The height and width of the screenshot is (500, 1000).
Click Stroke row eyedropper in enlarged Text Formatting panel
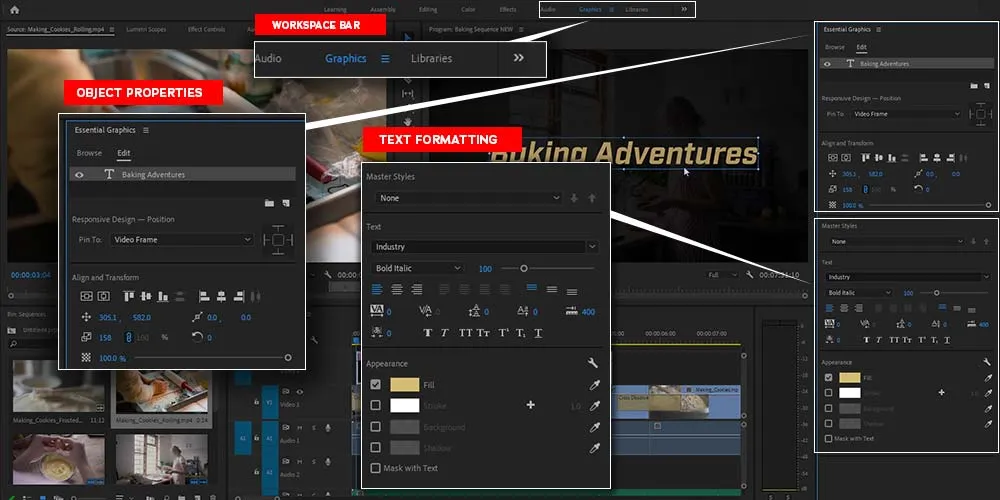[594, 406]
